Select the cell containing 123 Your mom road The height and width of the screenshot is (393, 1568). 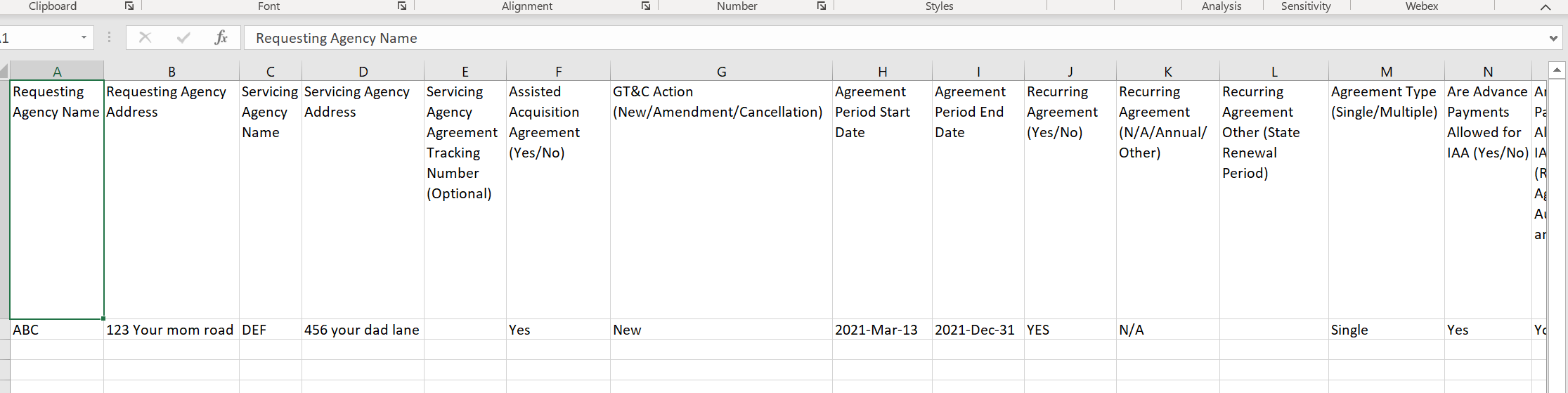coord(171,330)
